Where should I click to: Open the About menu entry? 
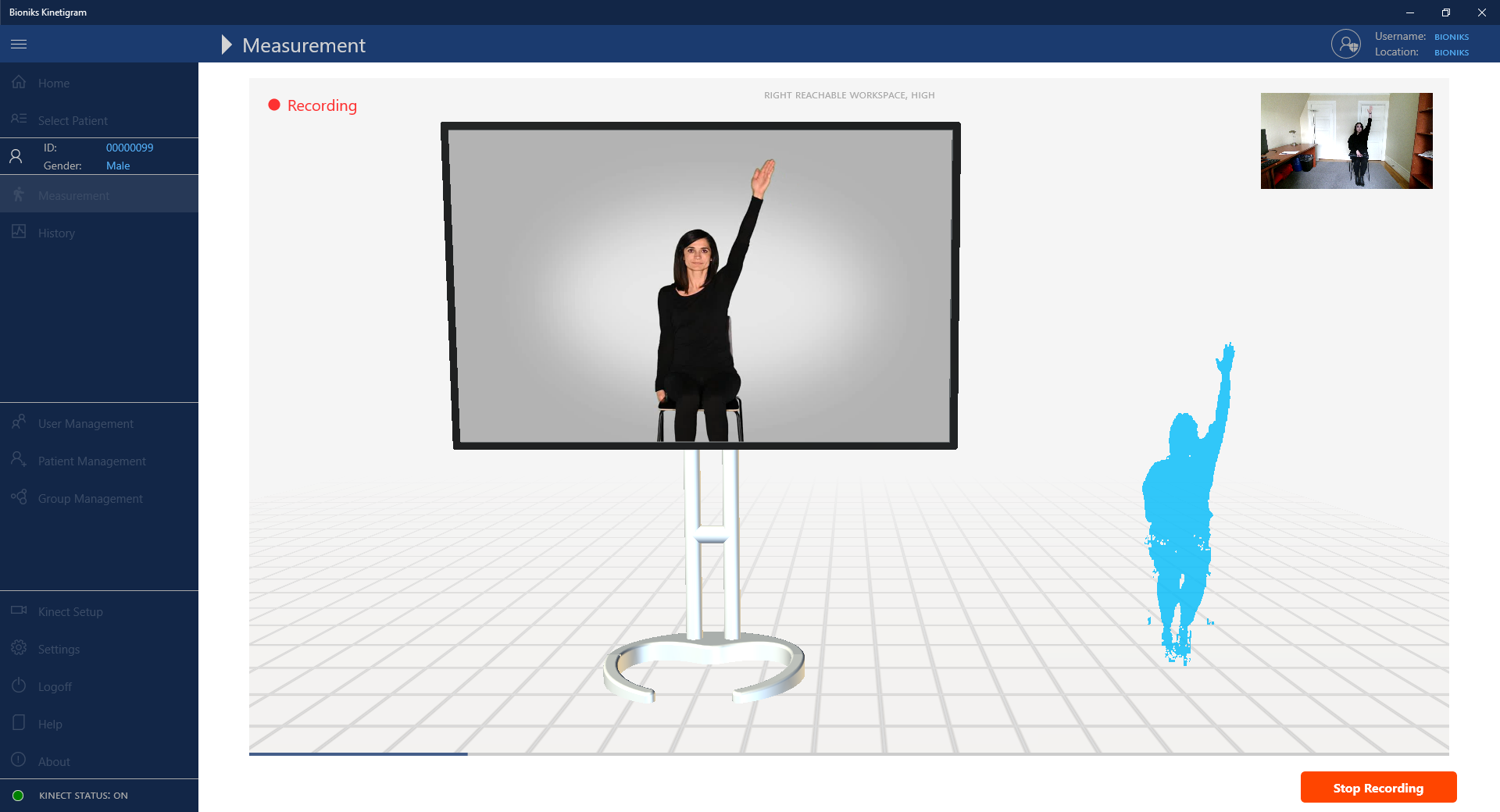click(x=54, y=761)
